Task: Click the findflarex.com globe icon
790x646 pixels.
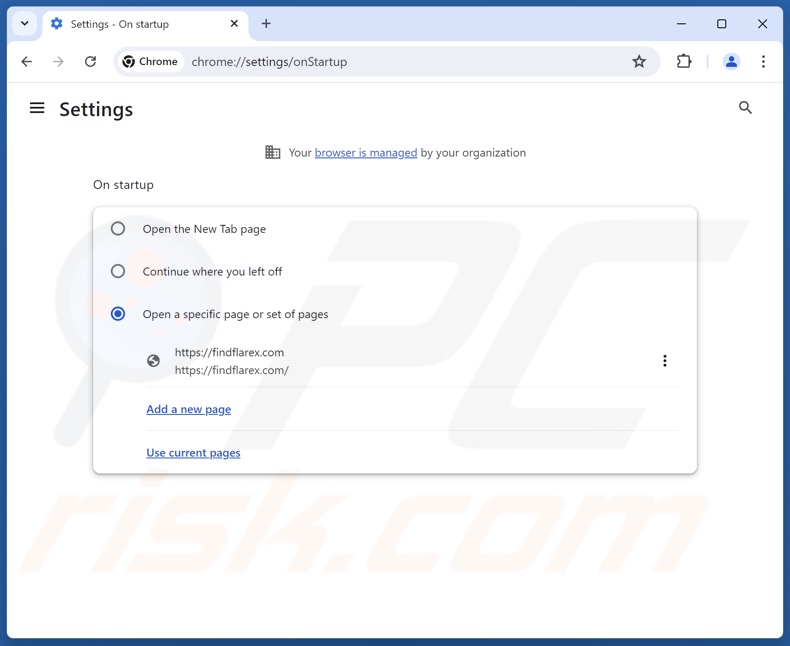Action: click(x=153, y=361)
